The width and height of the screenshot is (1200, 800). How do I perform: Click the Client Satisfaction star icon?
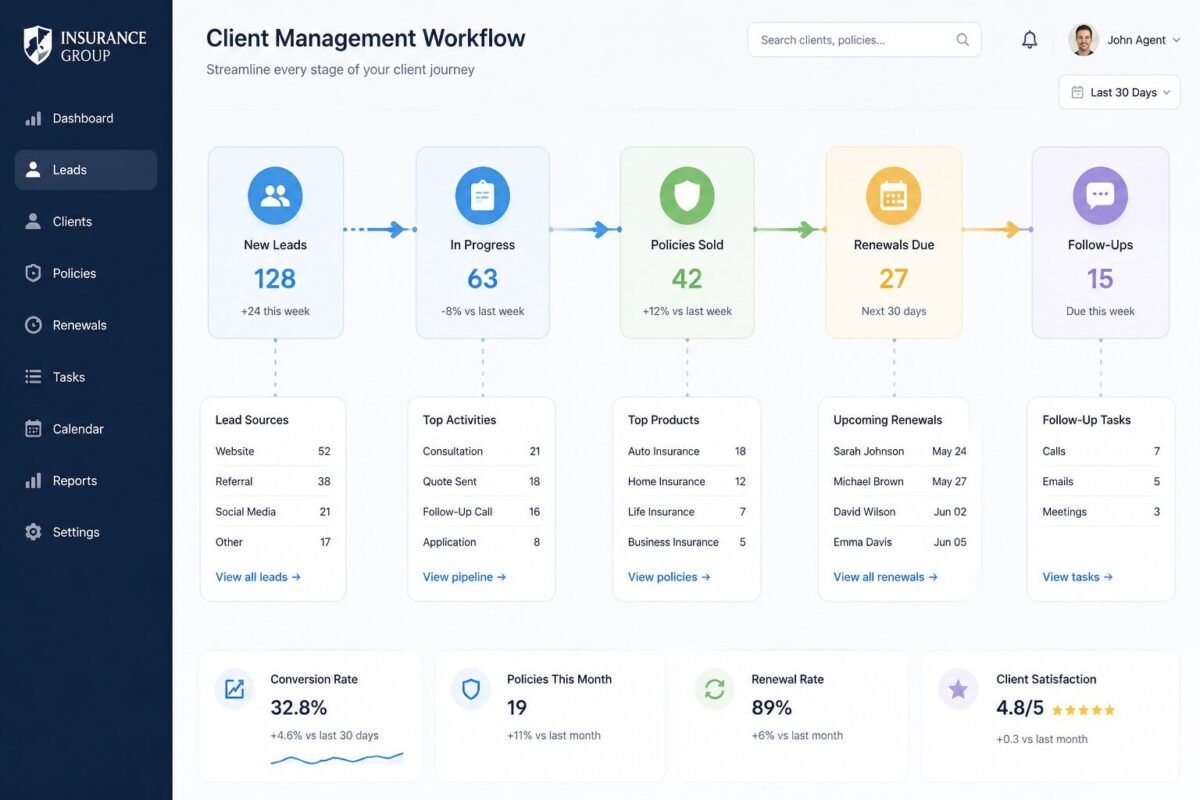tap(958, 689)
